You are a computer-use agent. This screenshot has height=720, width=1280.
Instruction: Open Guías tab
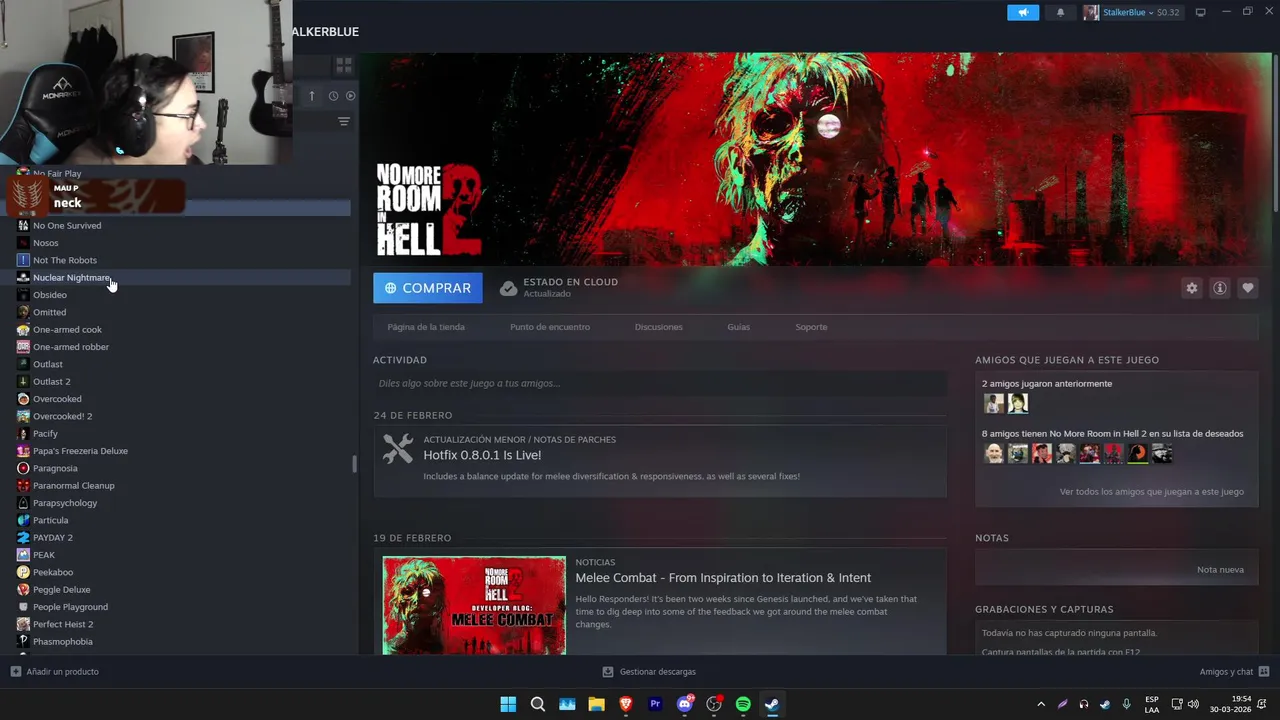(x=739, y=327)
